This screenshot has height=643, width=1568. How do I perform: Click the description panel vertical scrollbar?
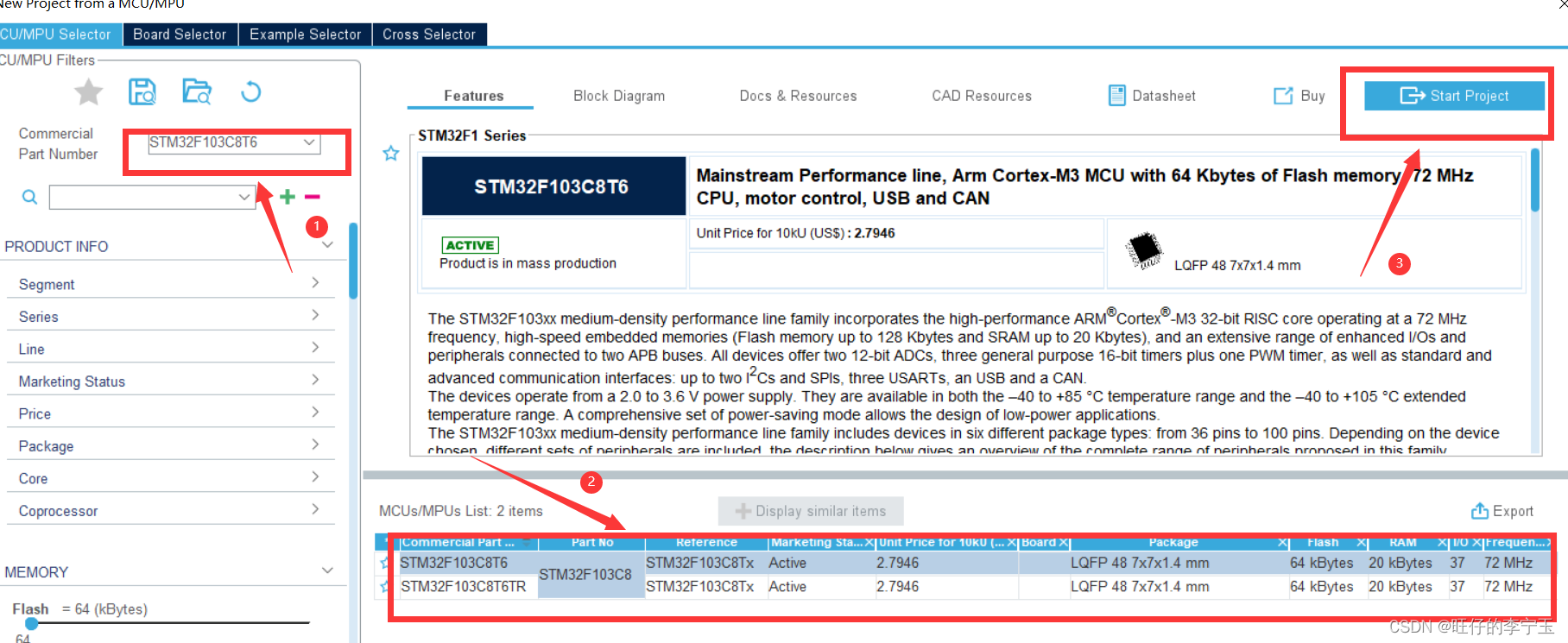pyautogui.click(x=1535, y=180)
